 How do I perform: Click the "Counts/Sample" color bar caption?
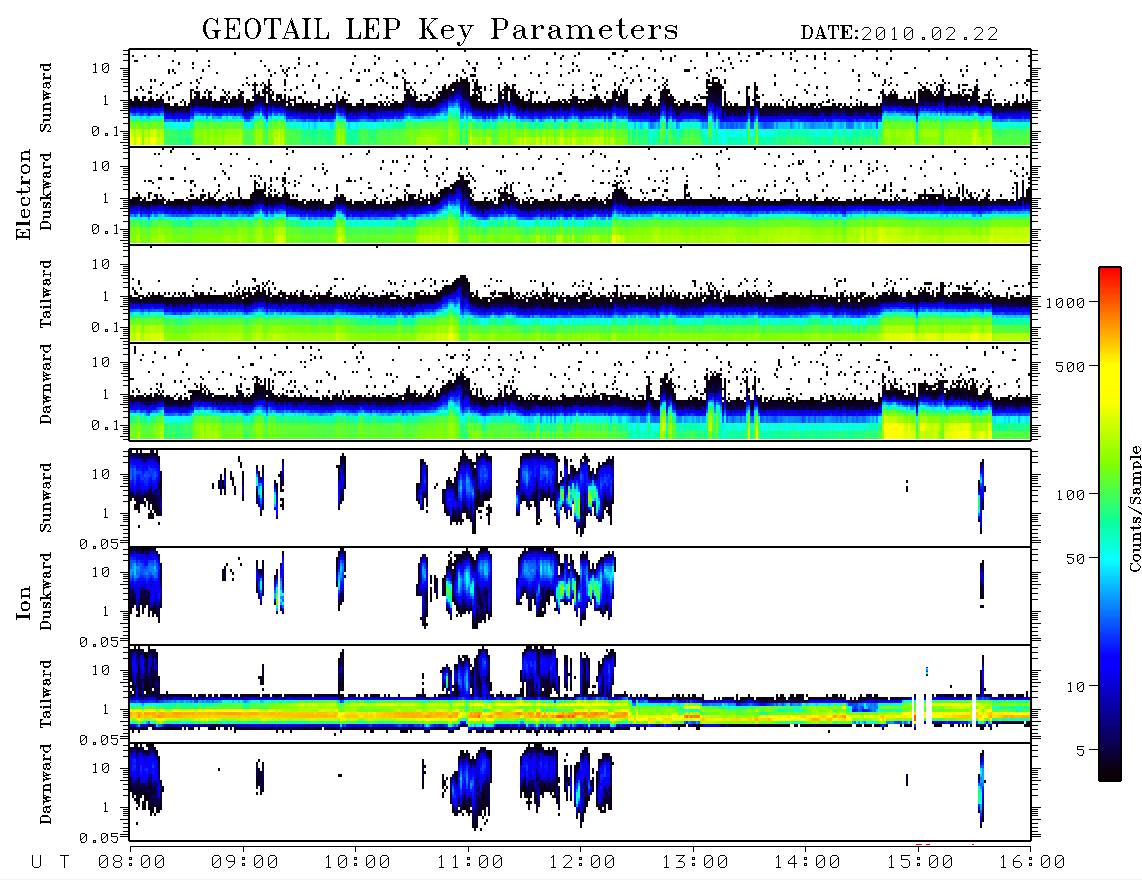pos(1134,508)
